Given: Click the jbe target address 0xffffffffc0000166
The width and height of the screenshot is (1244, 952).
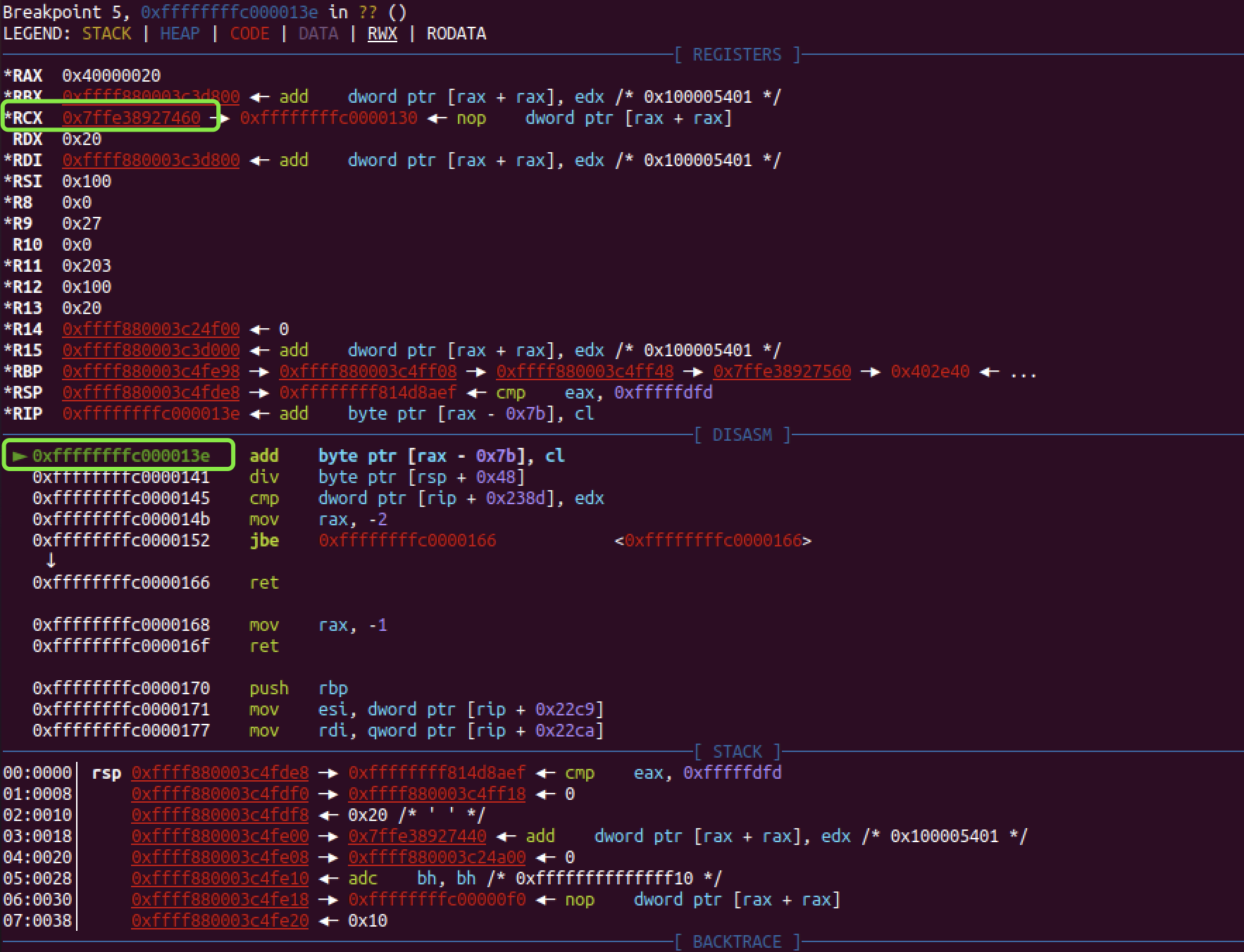Looking at the screenshot, I should pos(407,540).
